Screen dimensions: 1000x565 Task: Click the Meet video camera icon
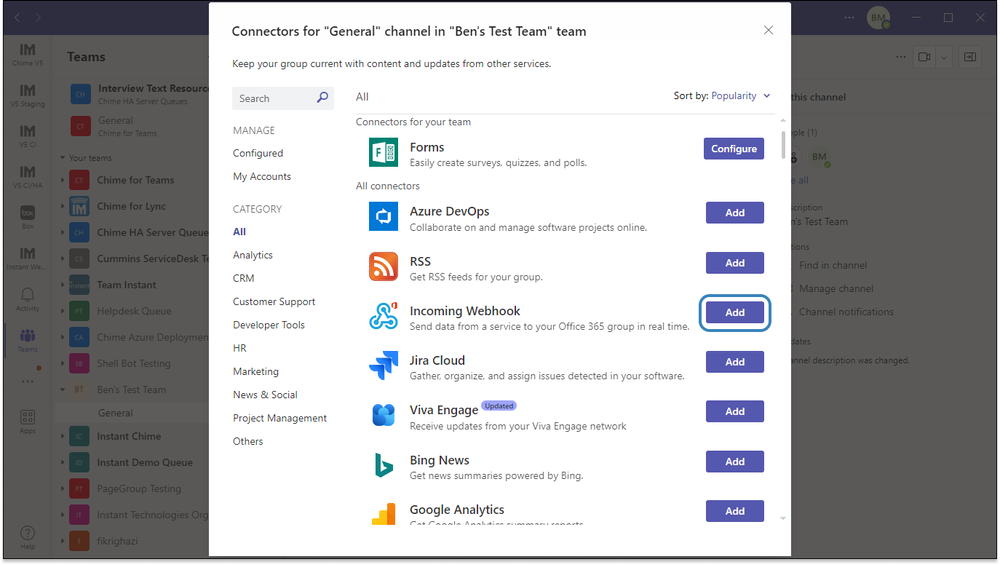click(x=923, y=57)
